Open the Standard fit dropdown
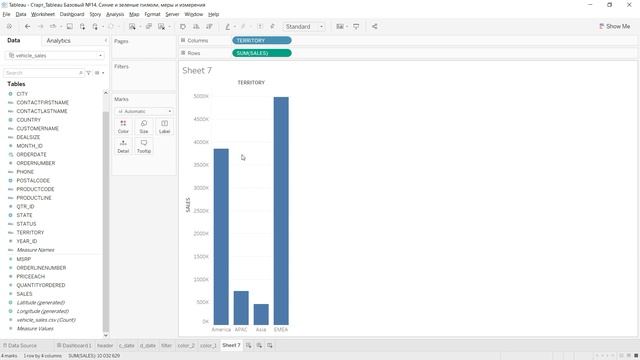Screen dimensions: 640x360 point(304,27)
